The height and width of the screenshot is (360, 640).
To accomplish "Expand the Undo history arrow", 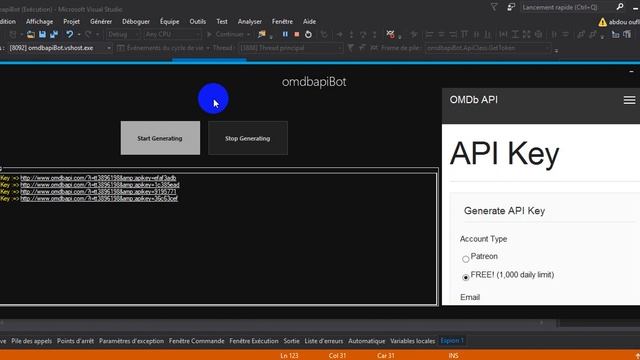I will pos(79,35).
